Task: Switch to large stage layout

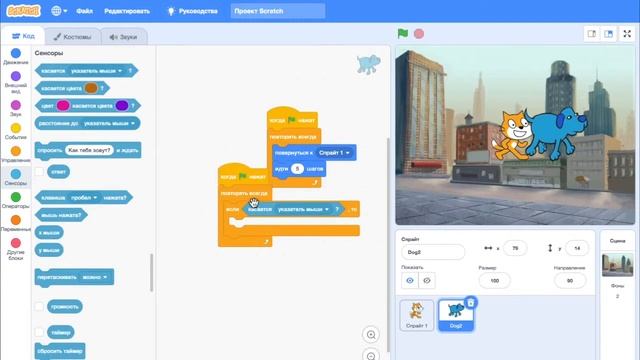Action: (608, 34)
